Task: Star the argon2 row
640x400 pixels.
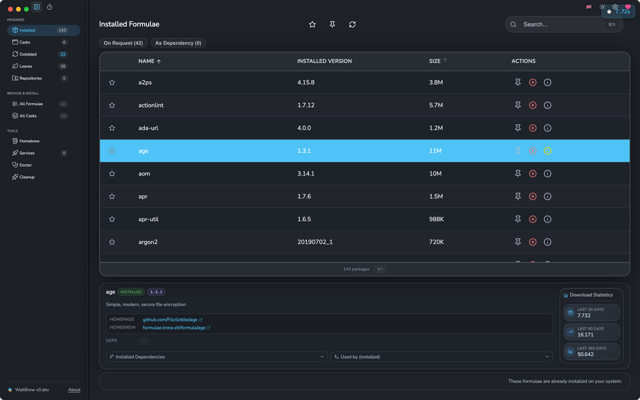Action: click(112, 242)
